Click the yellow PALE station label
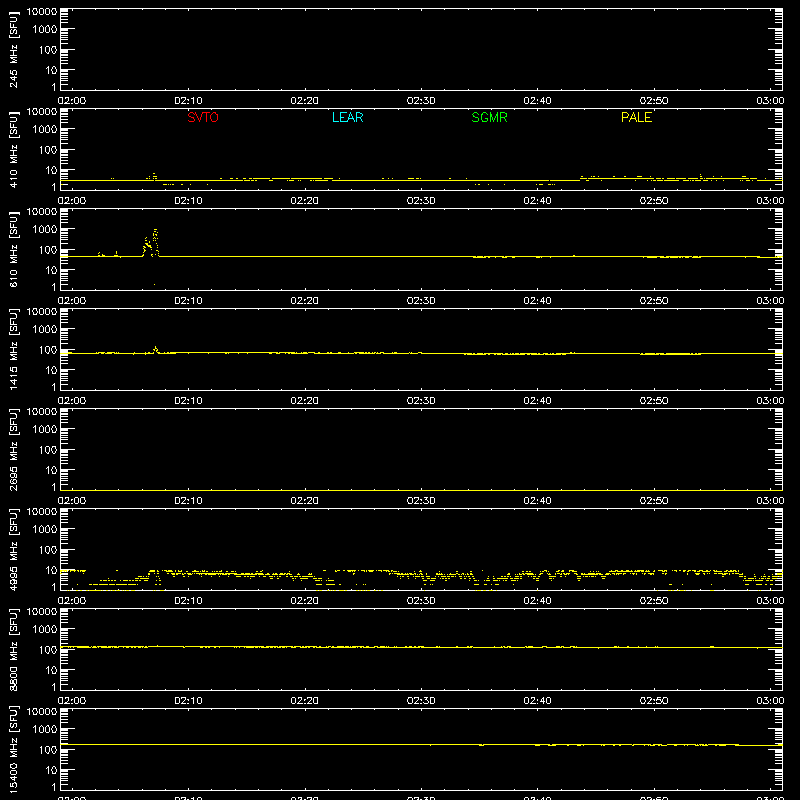Viewport: 800px width, 800px height. pos(636,117)
